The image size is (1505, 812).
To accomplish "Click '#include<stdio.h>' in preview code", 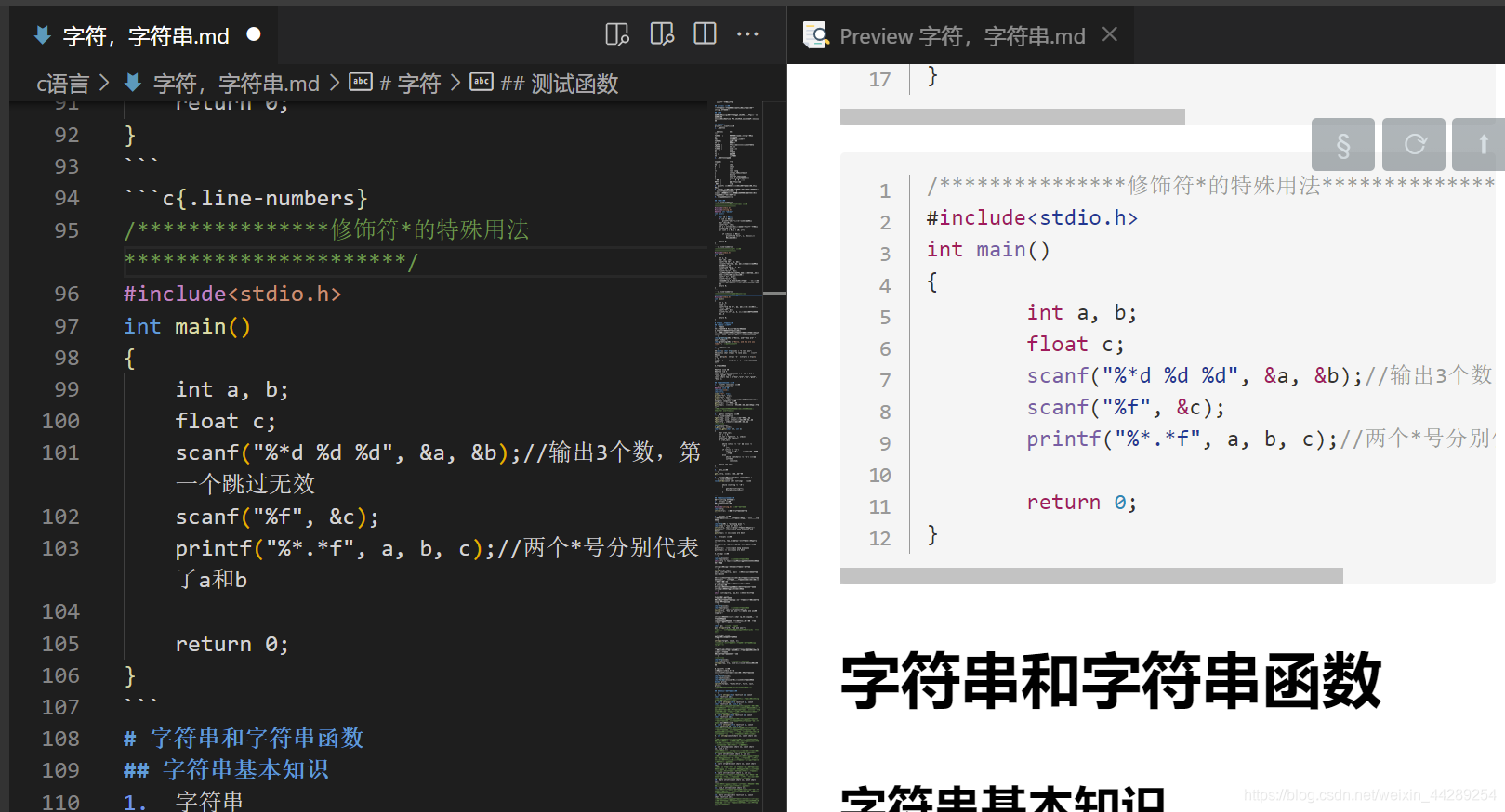I will point(1032,217).
